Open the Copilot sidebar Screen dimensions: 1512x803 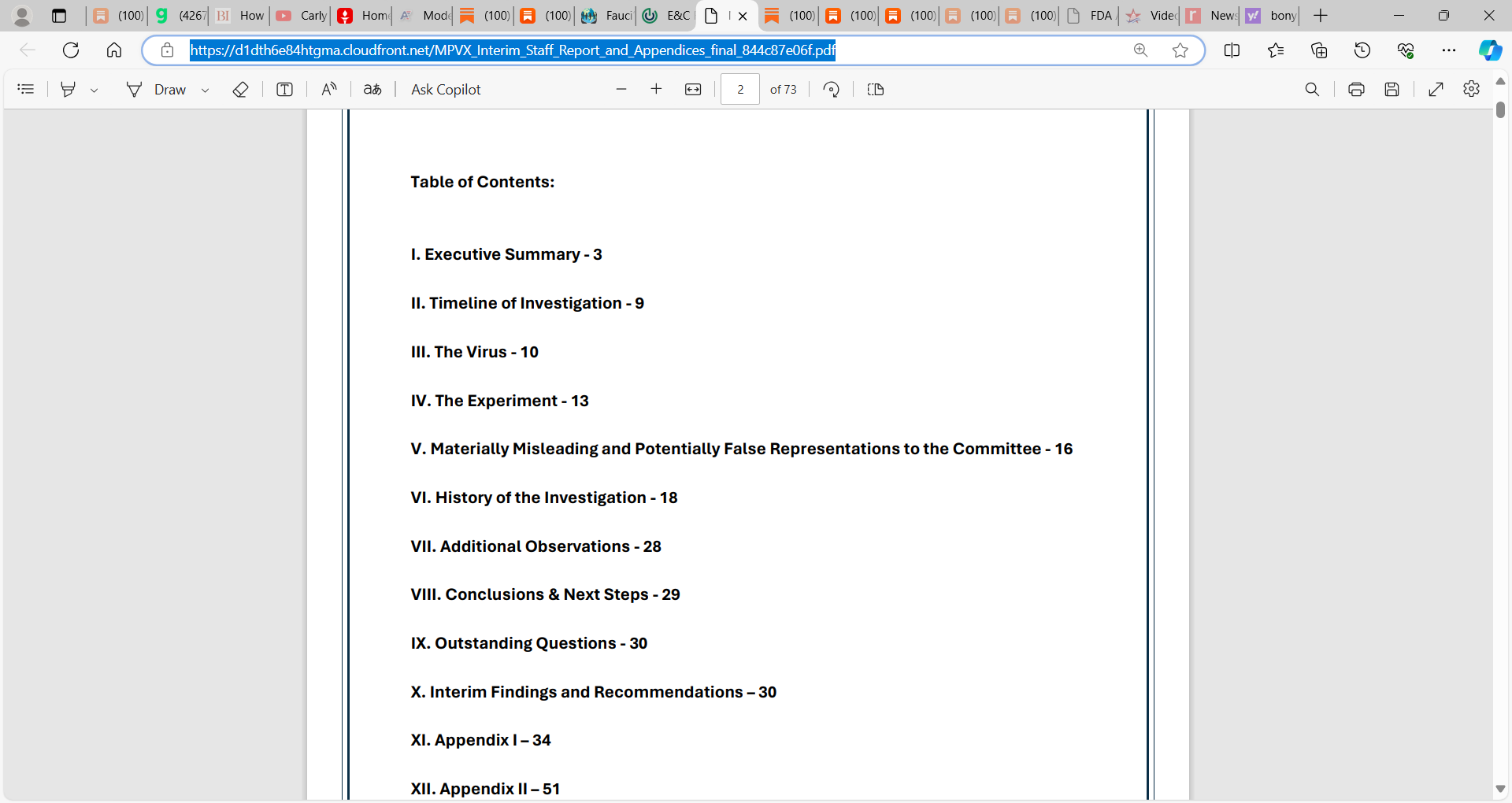click(x=1490, y=50)
